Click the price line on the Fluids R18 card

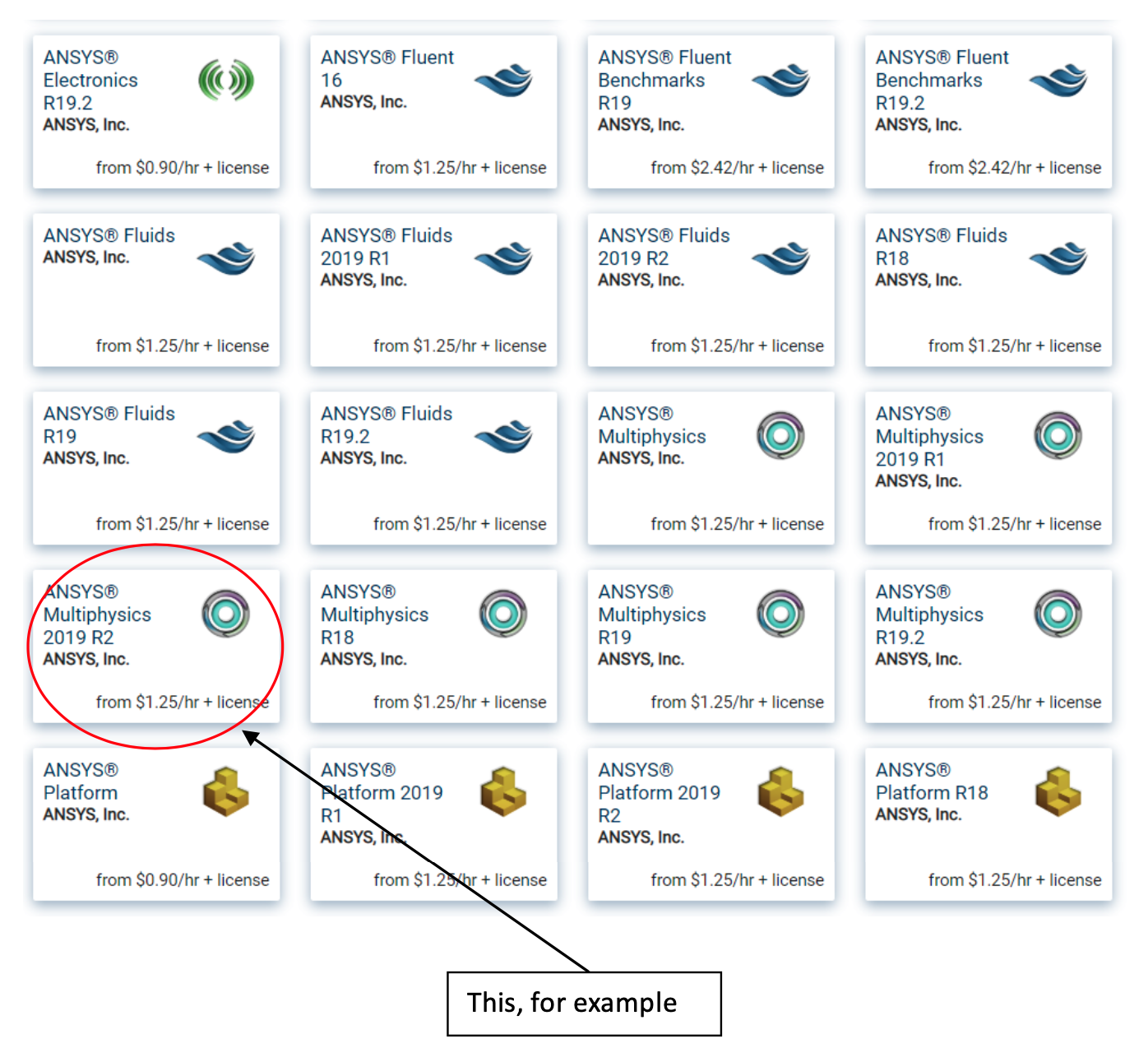pos(1015,345)
